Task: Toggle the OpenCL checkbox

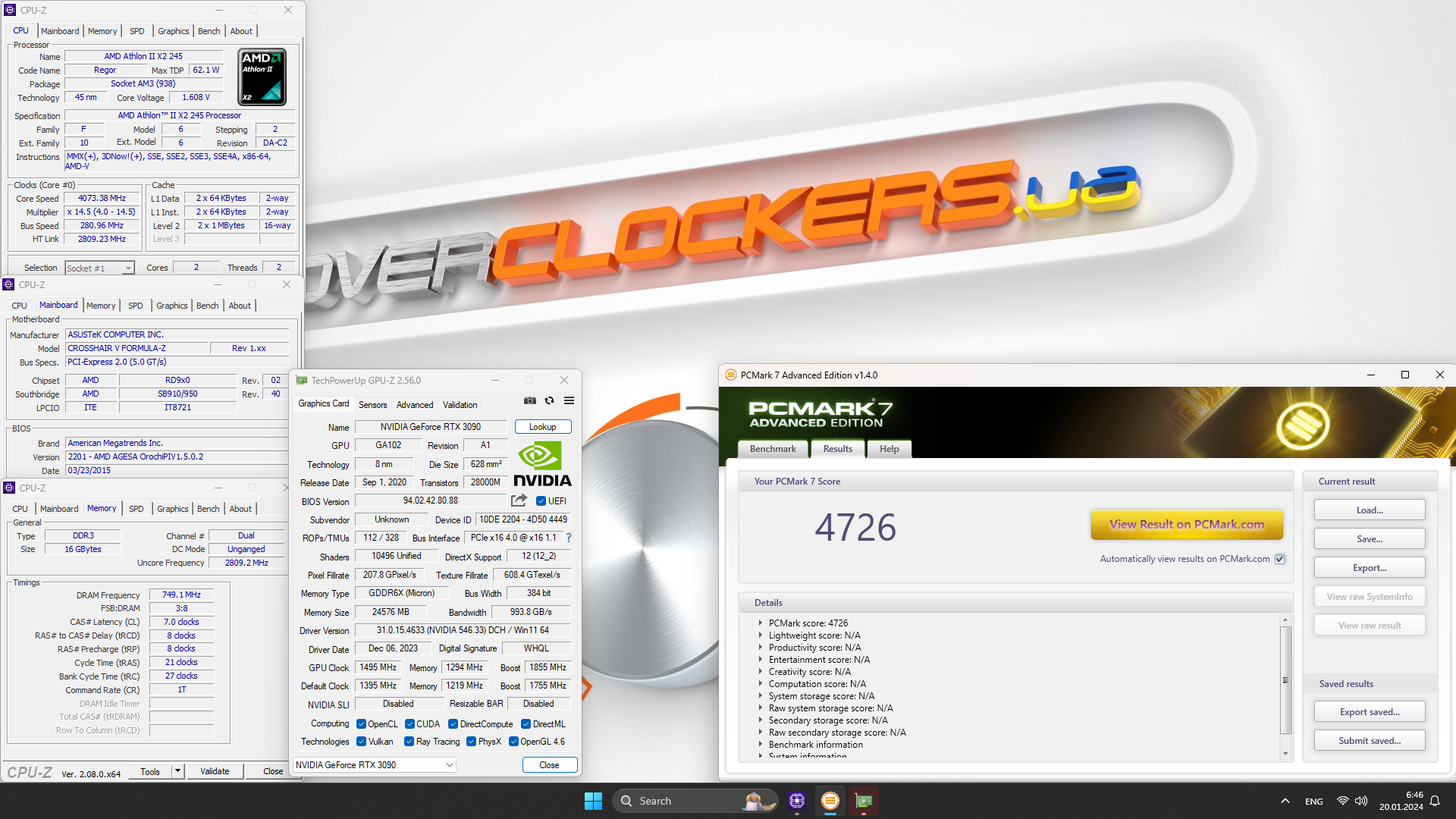Action: [362, 724]
